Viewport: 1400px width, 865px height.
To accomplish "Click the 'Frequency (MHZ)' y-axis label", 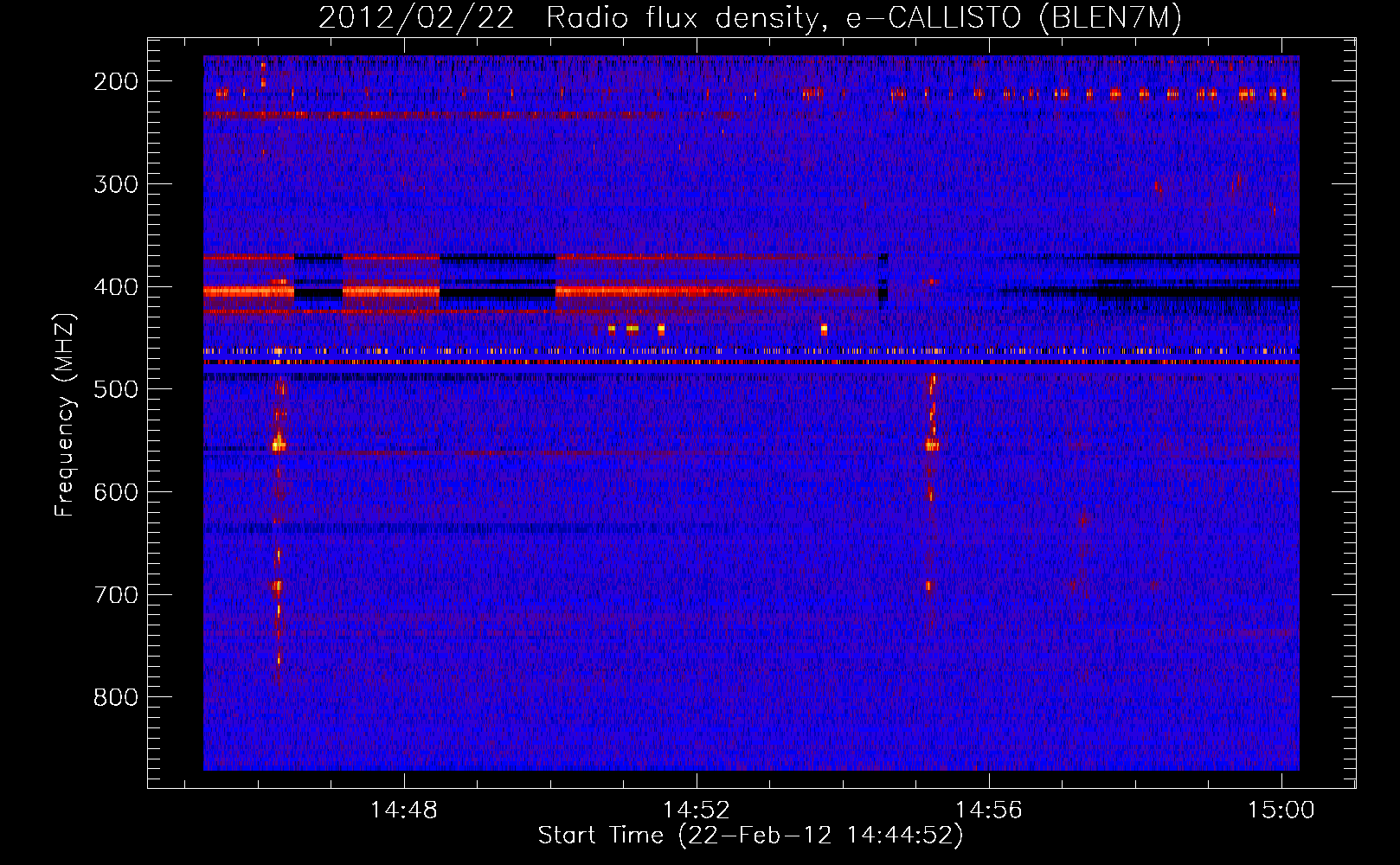I will point(66,415).
